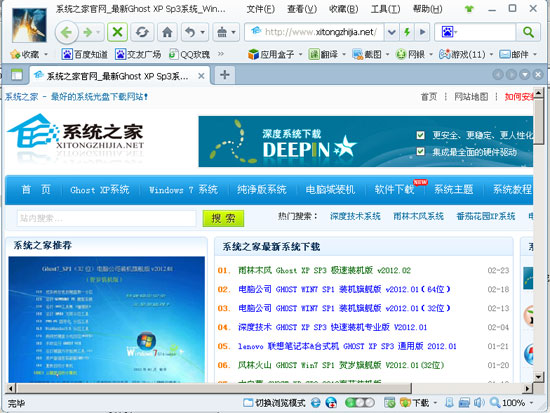This screenshot has width=550, height=413.
Task: Open the 邮件 mail tool
Action: [x=514, y=54]
